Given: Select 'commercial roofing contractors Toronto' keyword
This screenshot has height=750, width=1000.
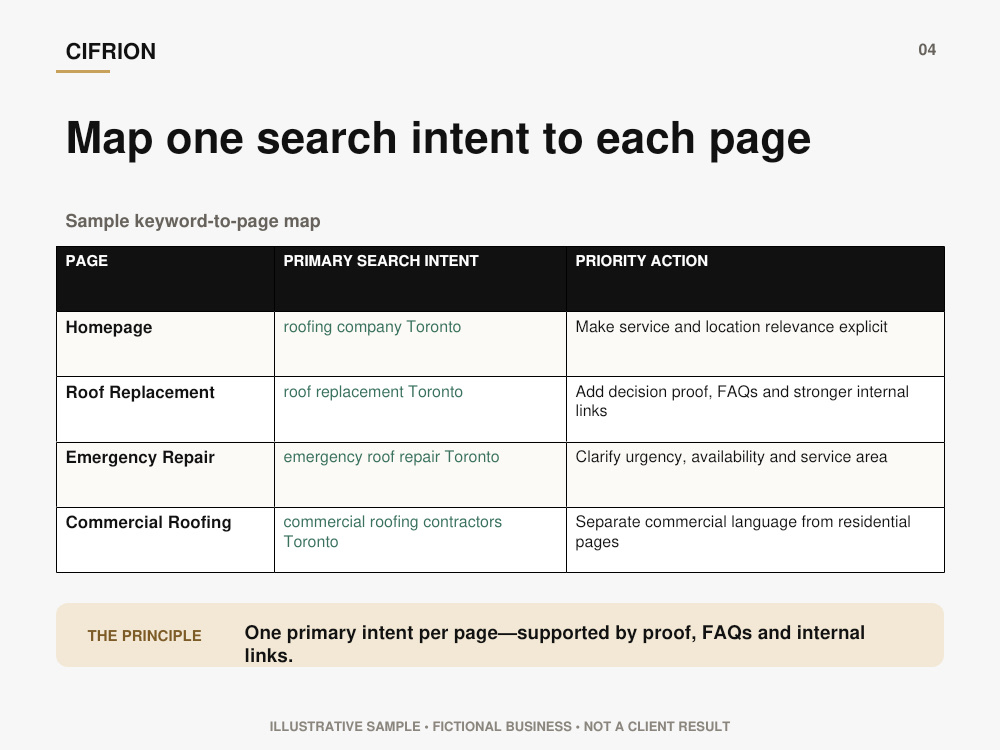Looking at the screenshot, I should (x=392, y=531).
